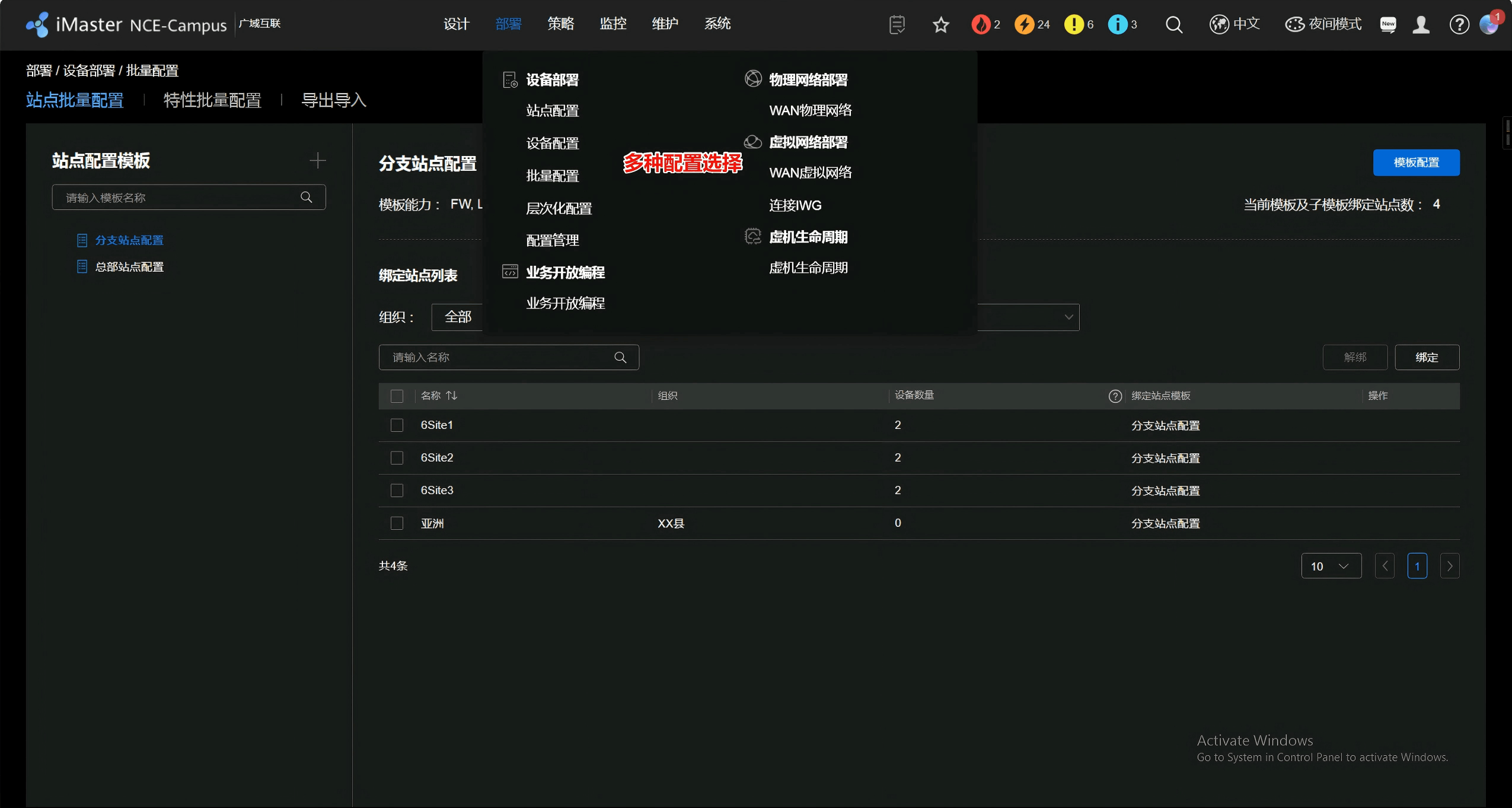Expand the dropdown right of organization filter
Screen dimensions: 1512x808
1068,317
